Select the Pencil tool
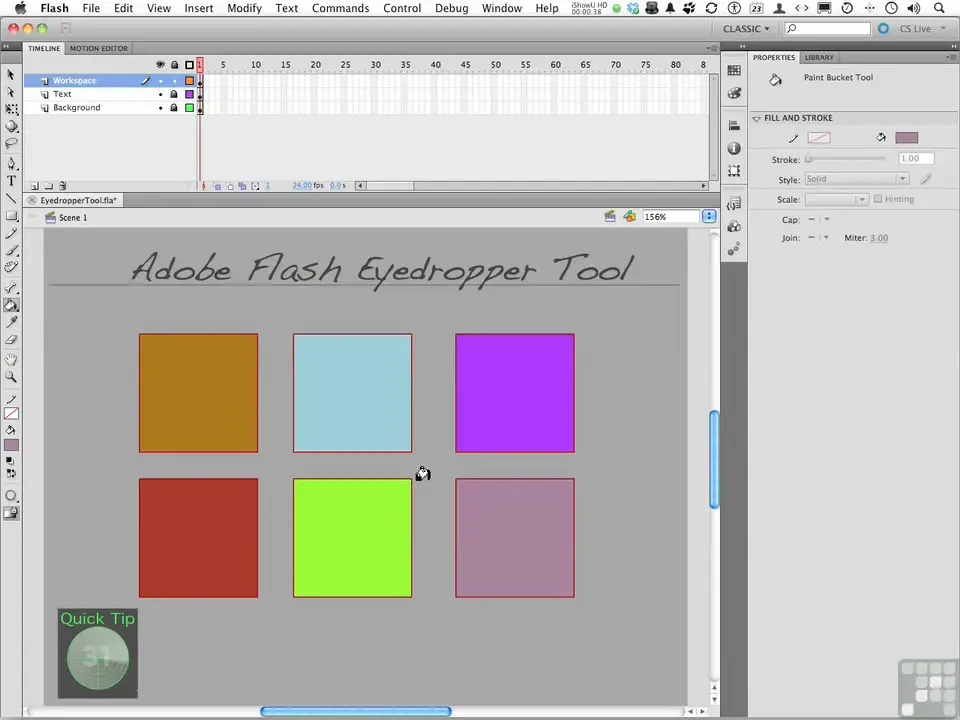Image resolution: width=960 pixels, height=720 pixels. [x=11, y=233]
